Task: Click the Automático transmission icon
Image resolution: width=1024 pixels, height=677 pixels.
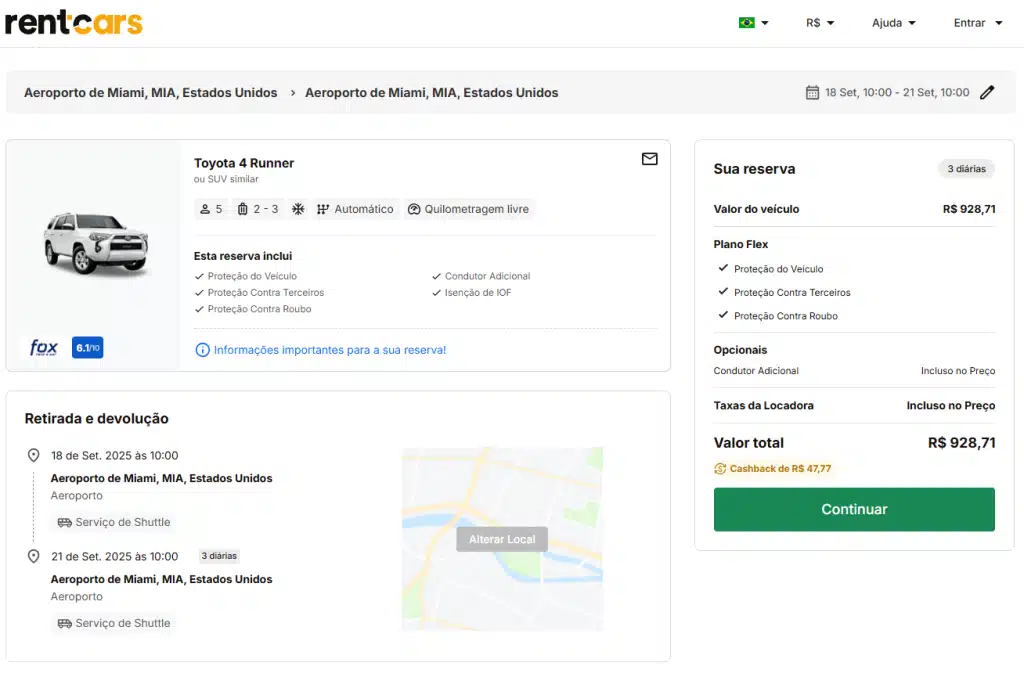Action: [x=322, y=209]
